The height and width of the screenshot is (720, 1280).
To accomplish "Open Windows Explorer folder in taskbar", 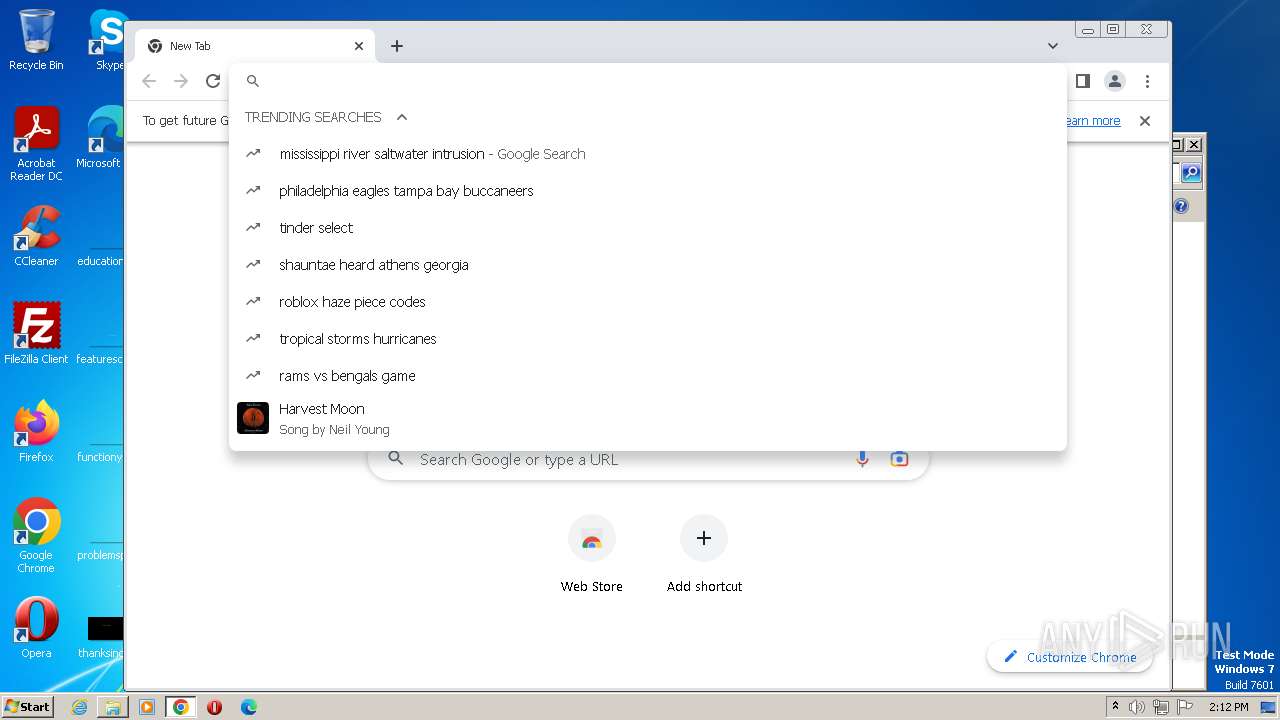I will coord(113,707).
